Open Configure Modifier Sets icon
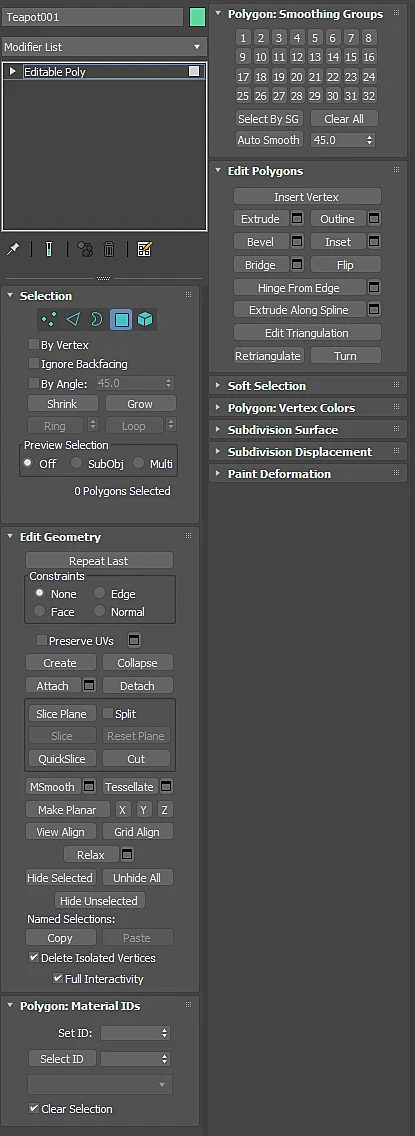 (x=144, y=249)
